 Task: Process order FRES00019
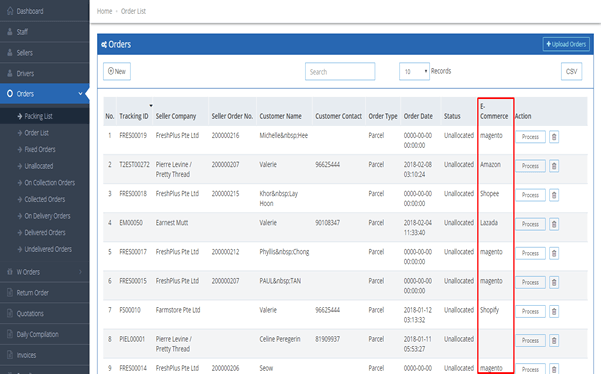pos(530,137)
